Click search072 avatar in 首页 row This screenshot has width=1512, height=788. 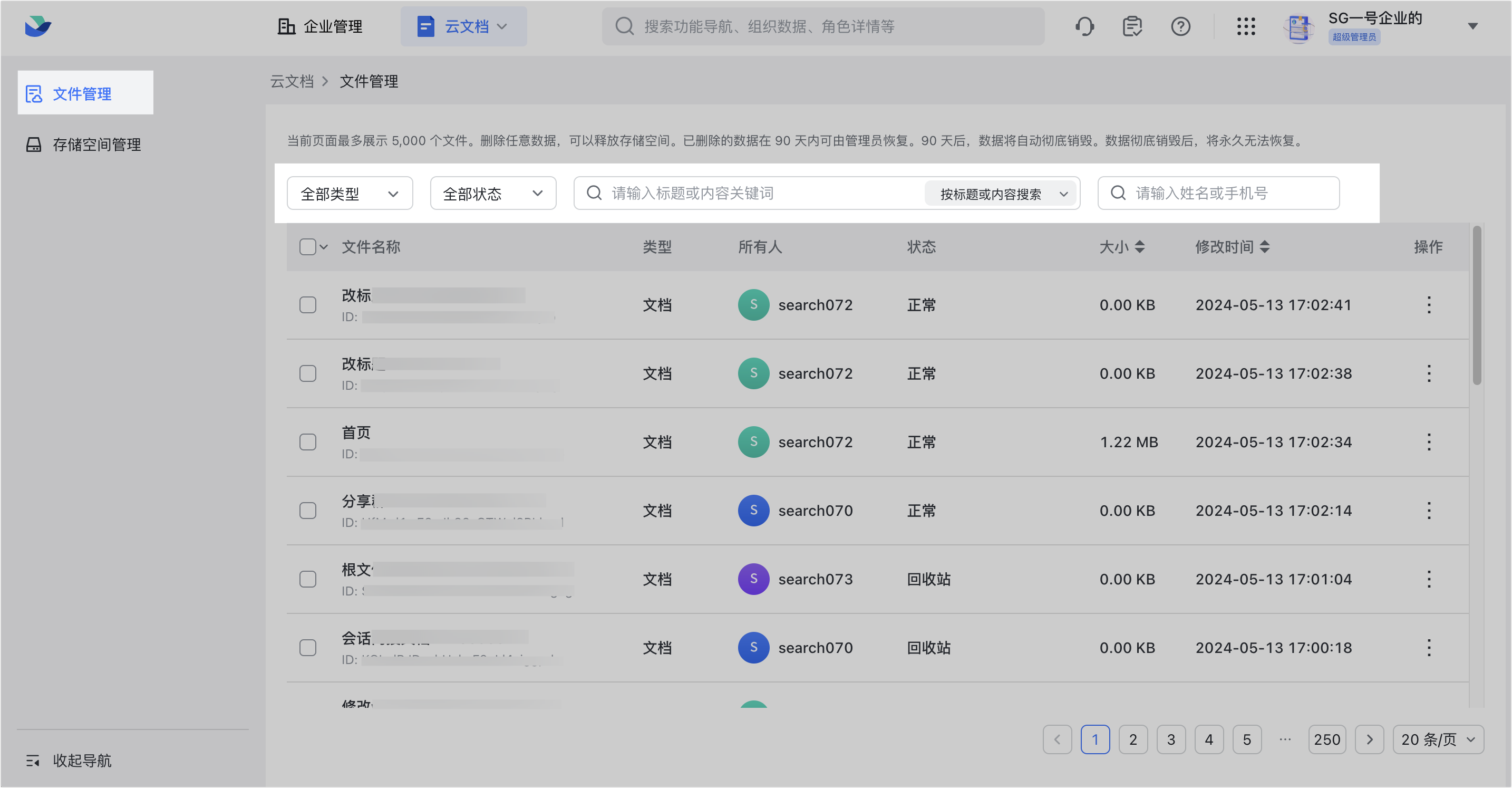754,441
